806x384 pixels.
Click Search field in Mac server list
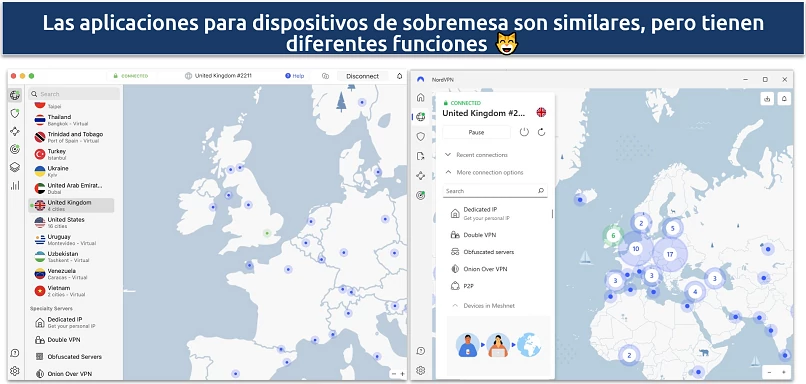coord(74,94)
